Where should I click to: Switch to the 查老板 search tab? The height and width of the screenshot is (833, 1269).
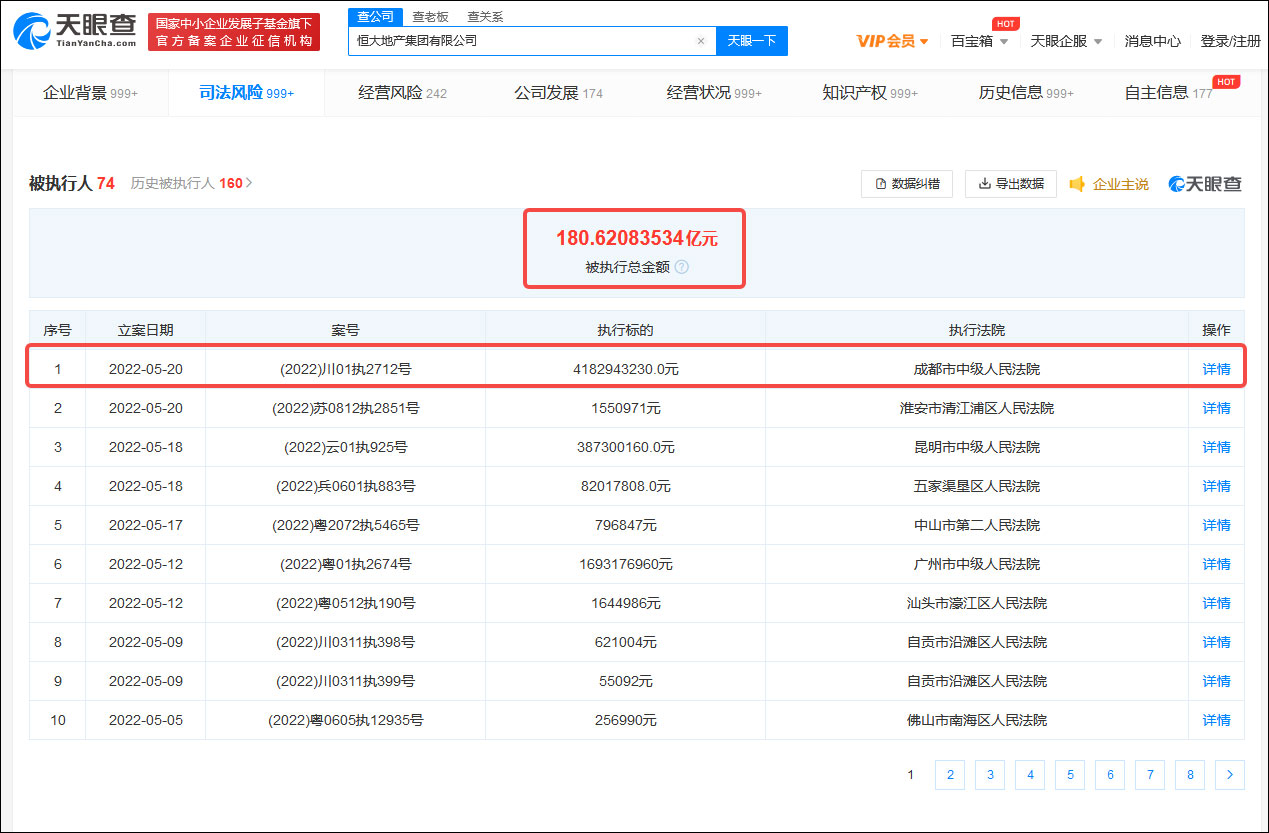431,16
